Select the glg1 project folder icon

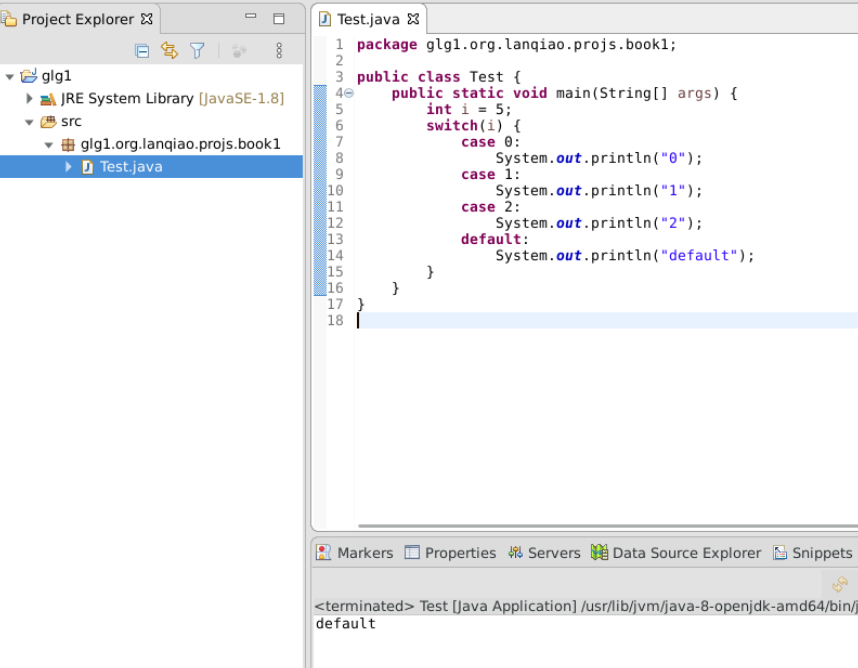[x=29, y=75]
